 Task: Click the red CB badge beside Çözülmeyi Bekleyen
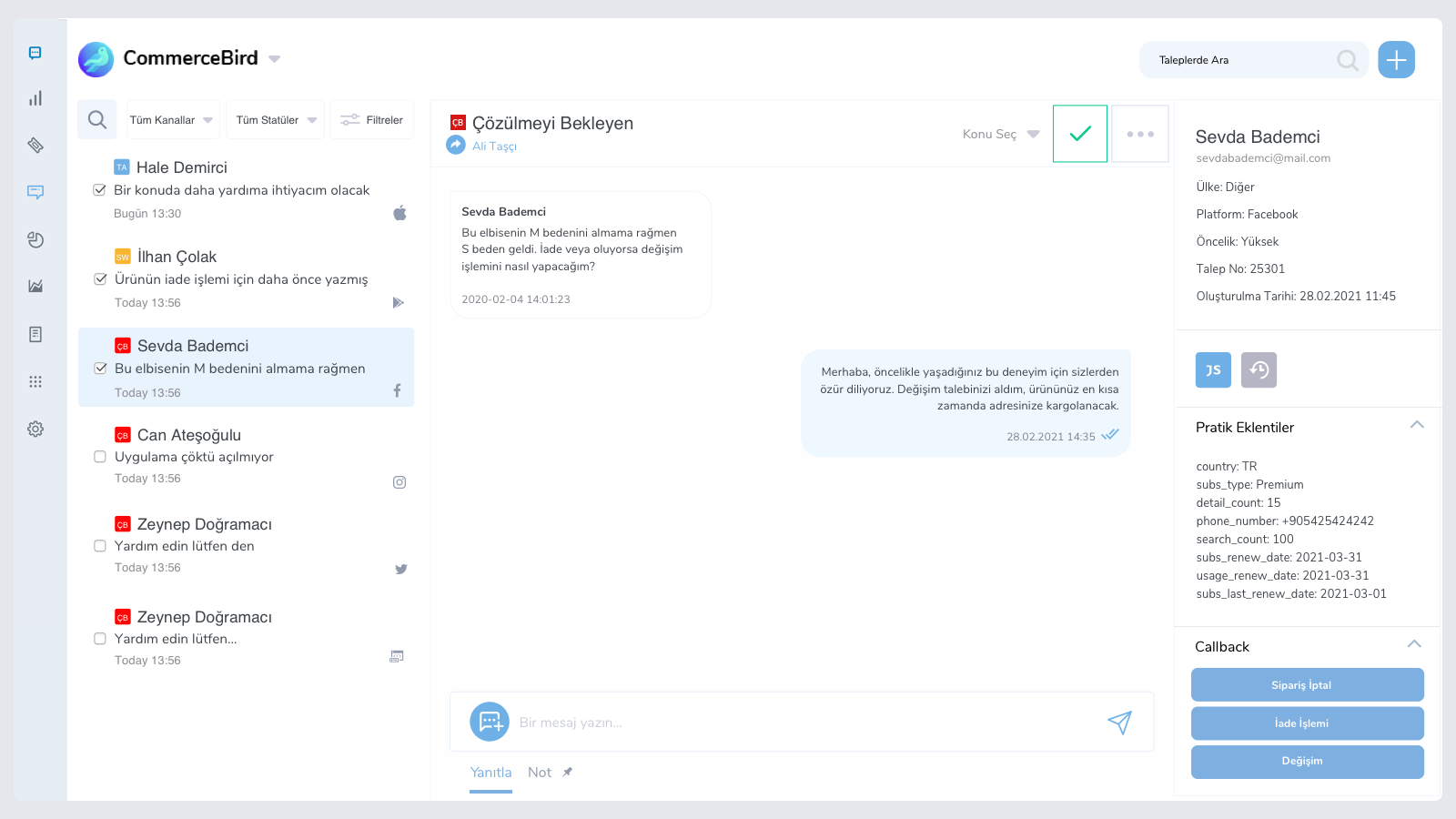[x=458, y=122]
